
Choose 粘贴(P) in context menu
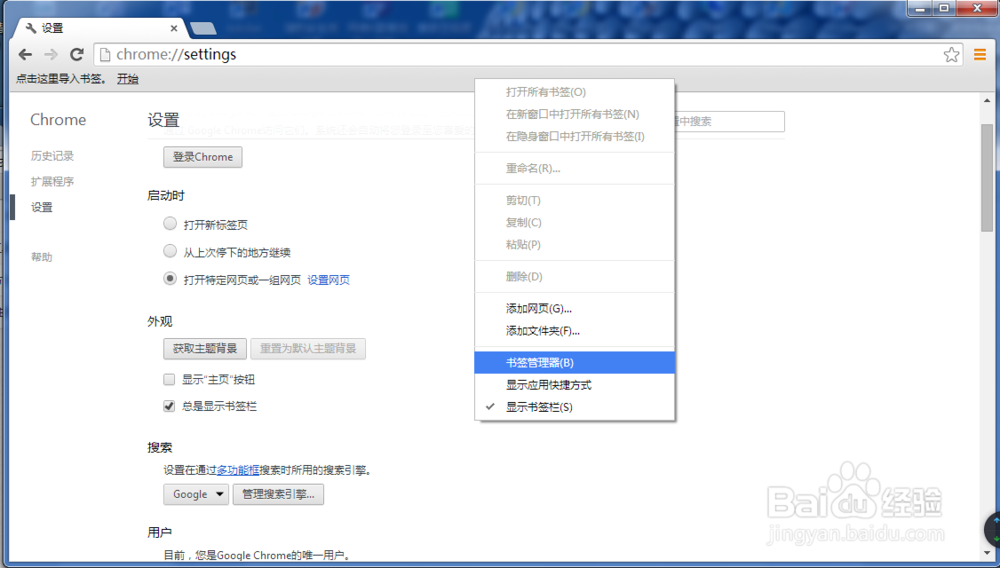pyautogui.click(x=575, y=245)
